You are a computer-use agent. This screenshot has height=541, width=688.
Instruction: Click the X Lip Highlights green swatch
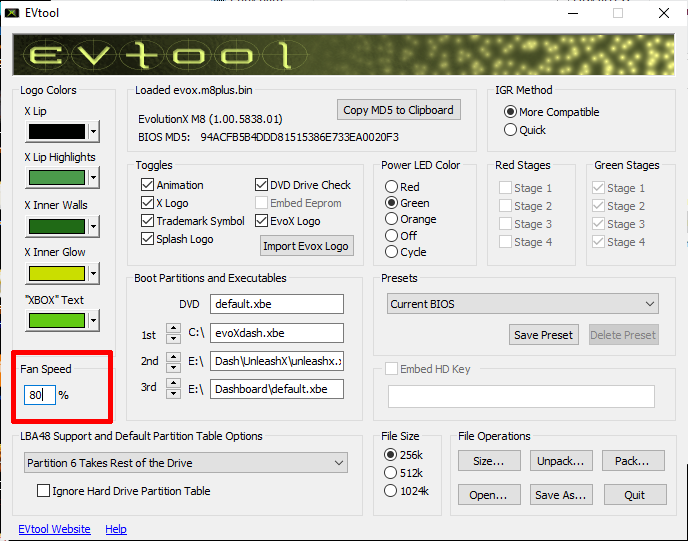tap(57, 178)
